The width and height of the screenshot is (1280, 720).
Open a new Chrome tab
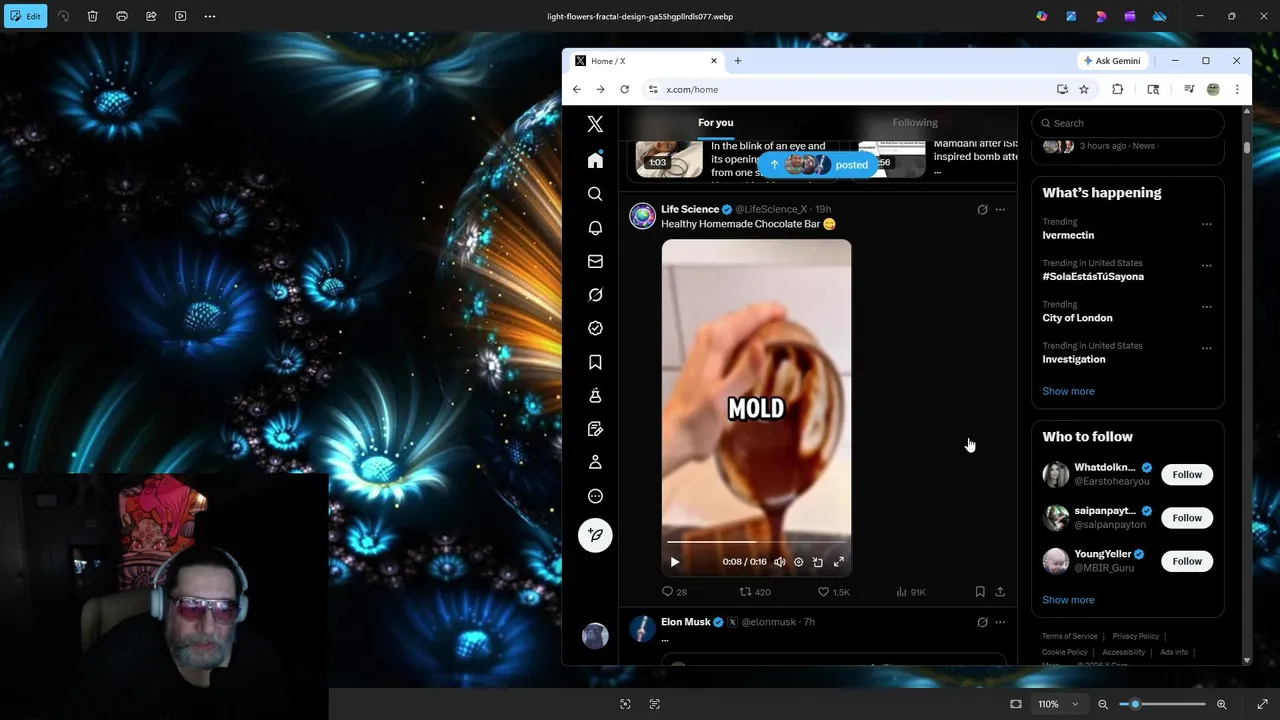738,61
